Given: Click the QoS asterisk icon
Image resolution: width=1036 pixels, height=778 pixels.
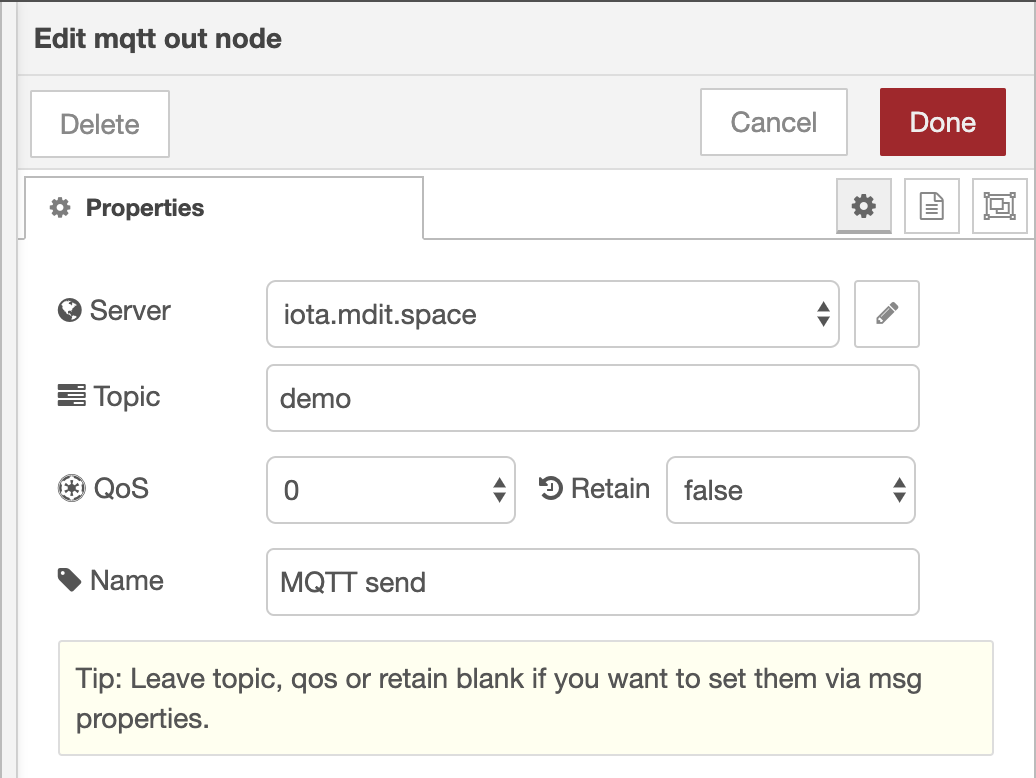Looking at the screenshot, I should tap(71, 489).
